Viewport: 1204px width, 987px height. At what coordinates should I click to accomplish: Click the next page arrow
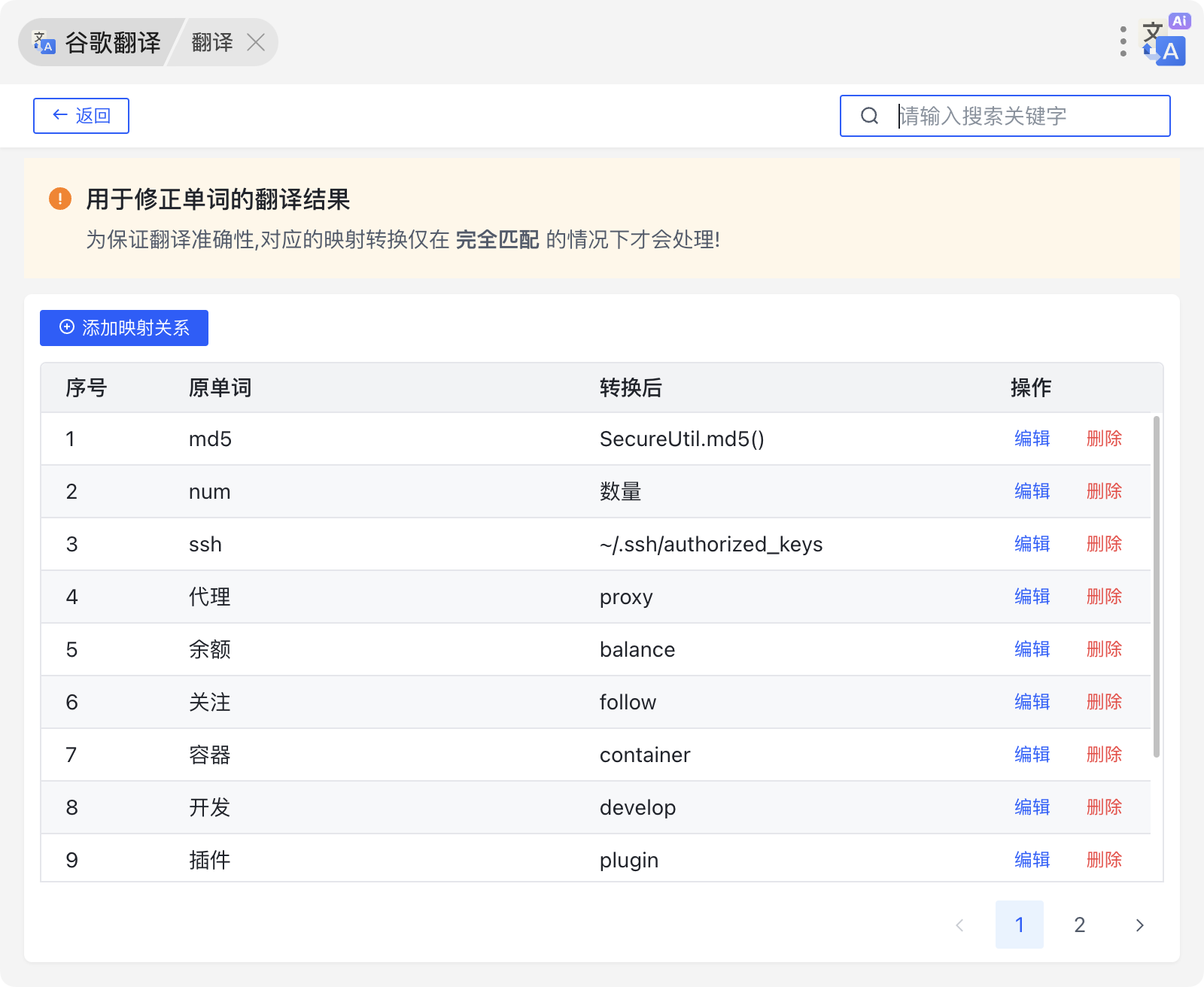[x=1140, y=925]
